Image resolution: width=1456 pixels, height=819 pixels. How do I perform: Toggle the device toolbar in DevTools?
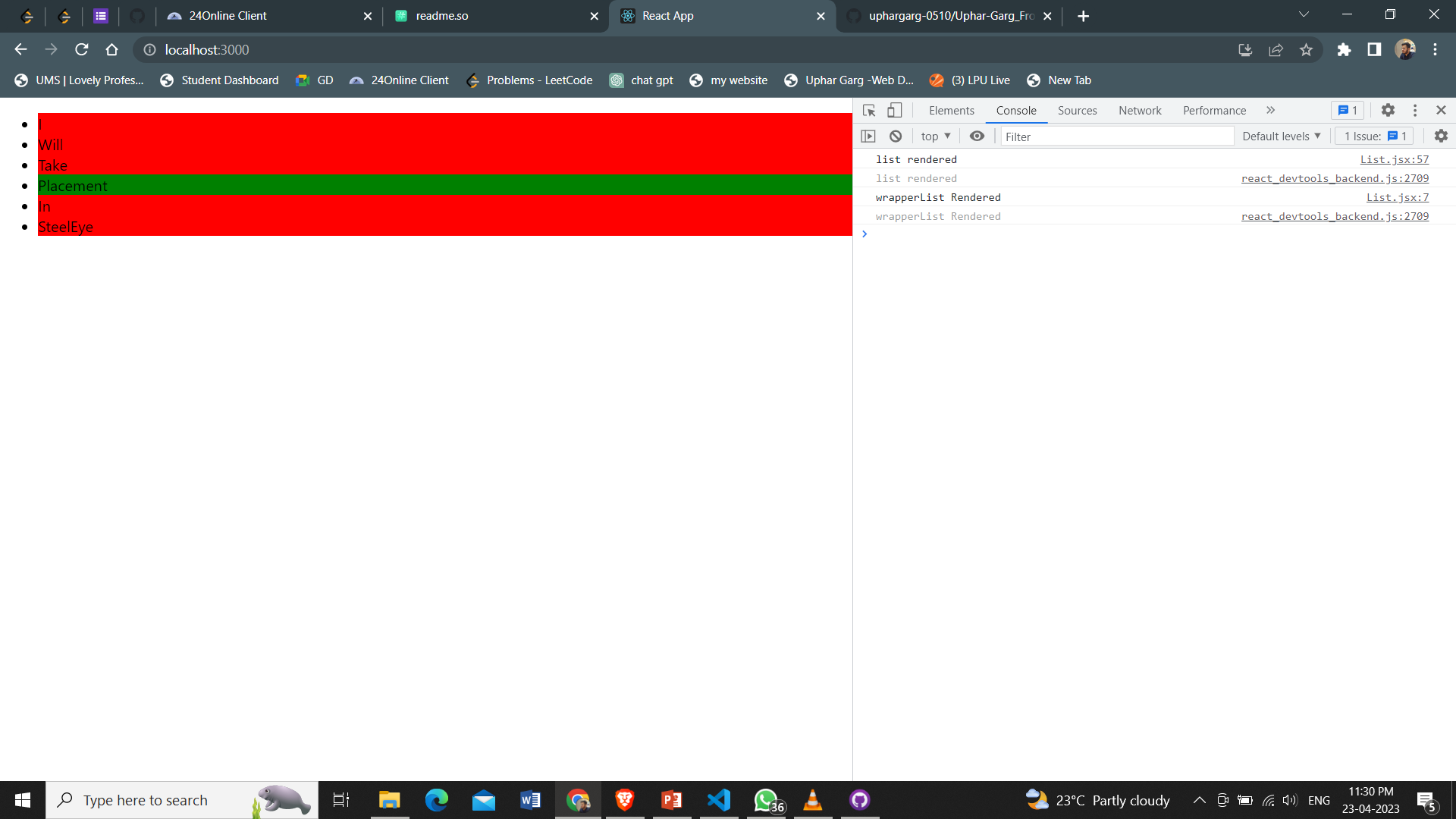895,110
